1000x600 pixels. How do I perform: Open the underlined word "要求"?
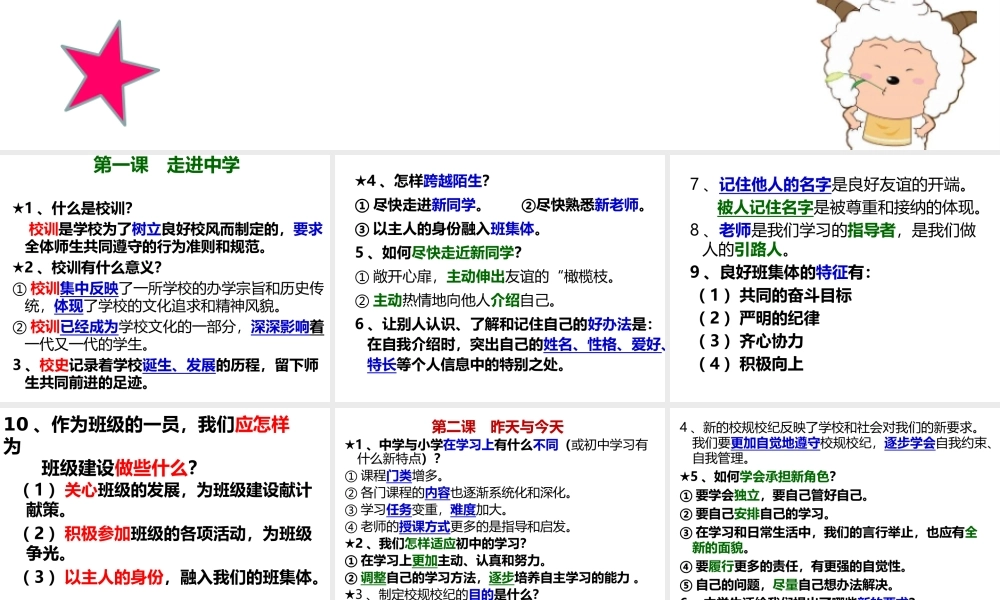click(308, 229)
